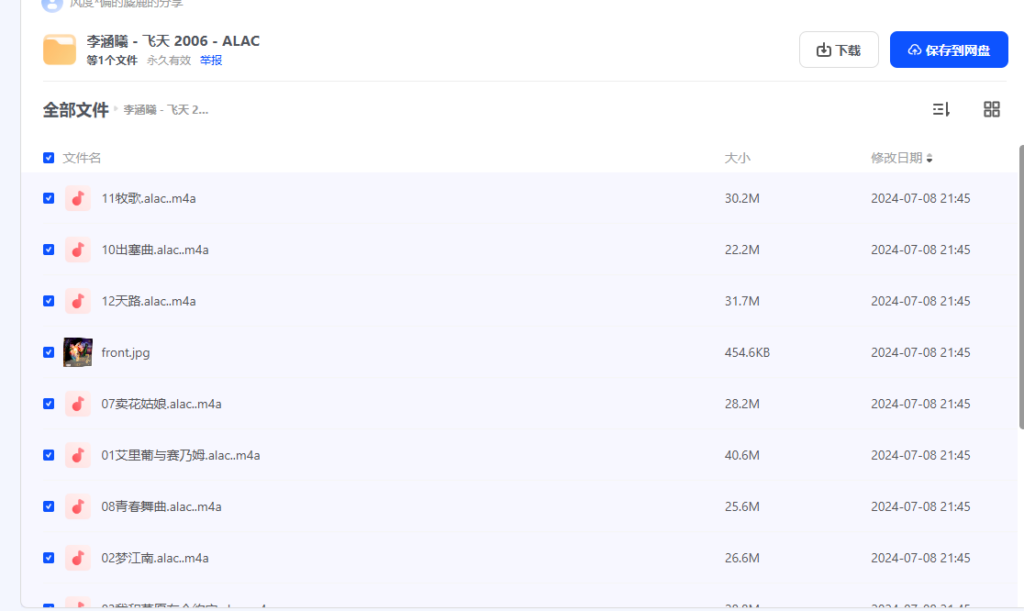
Task: Uncheck the front.jpg checkbox
Action: (48, 352)
